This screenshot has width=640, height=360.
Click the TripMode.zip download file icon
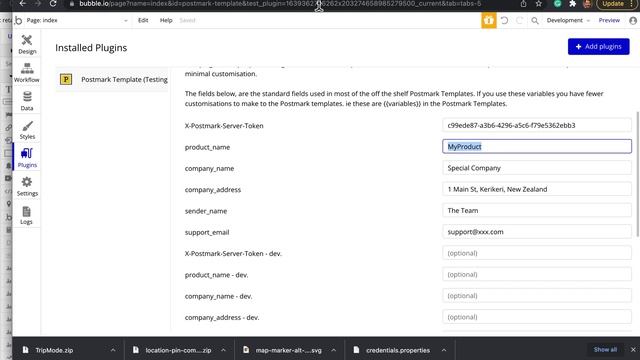click(x=26, y=350)
